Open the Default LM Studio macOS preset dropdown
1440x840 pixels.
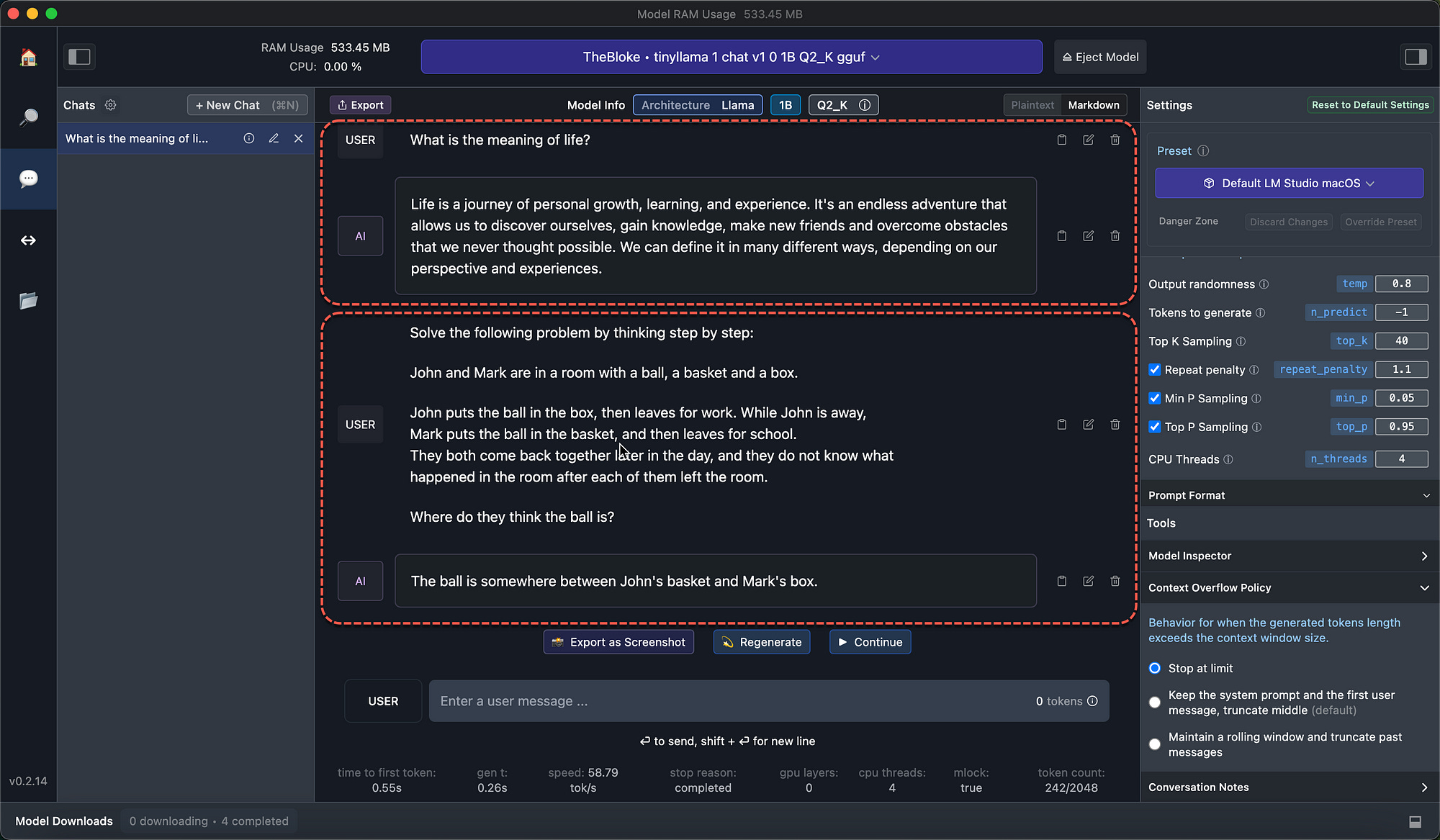pyautogui.click(x=1288, y=183)
